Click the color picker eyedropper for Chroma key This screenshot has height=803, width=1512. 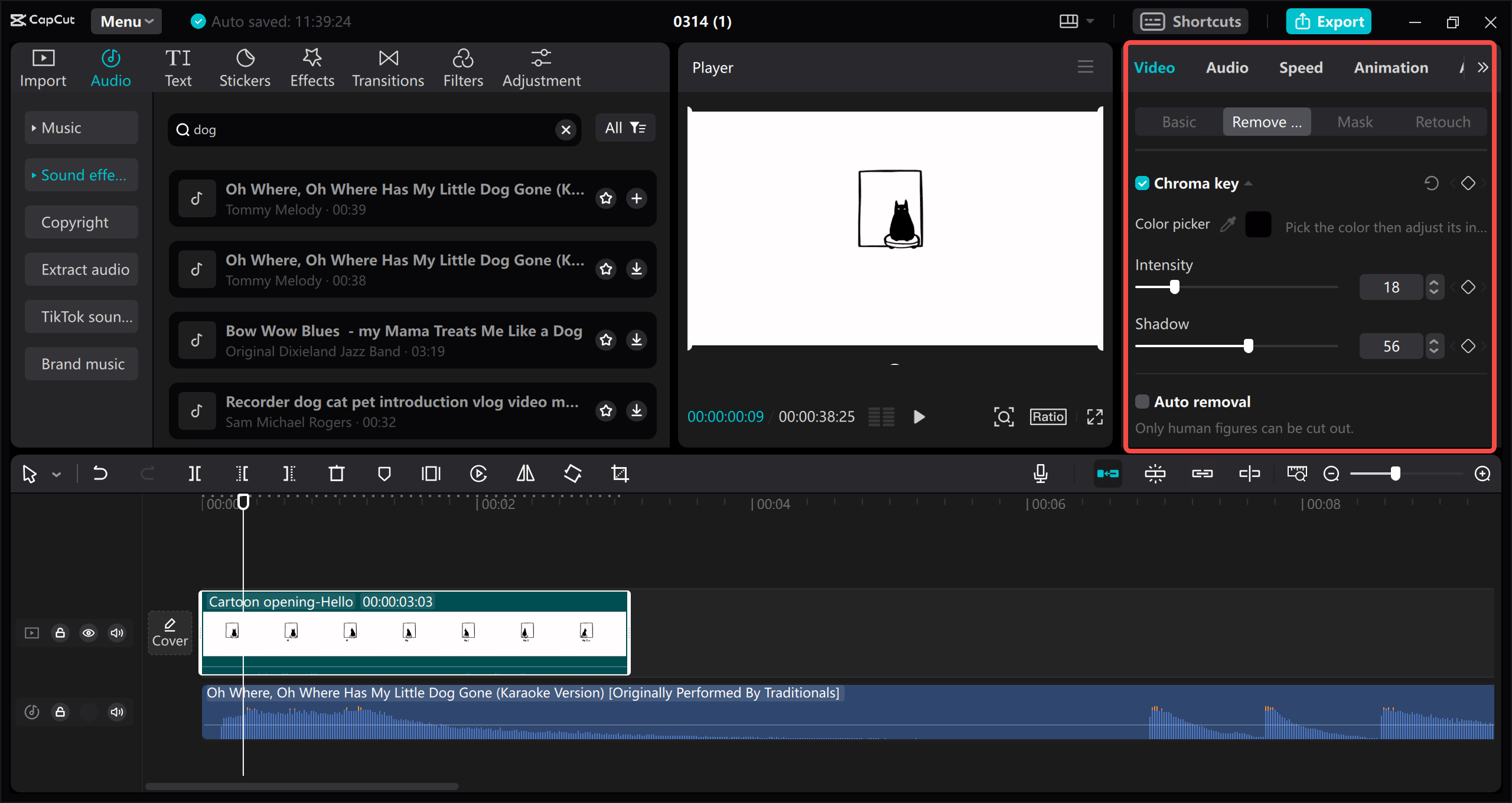tap(1228, 224)
